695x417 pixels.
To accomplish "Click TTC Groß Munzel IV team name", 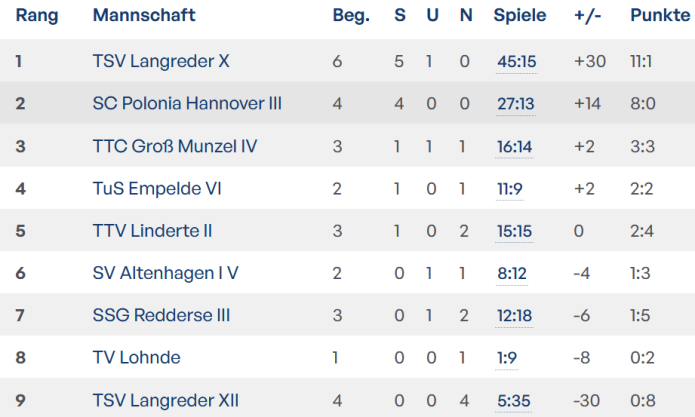I will click(174, 146).
